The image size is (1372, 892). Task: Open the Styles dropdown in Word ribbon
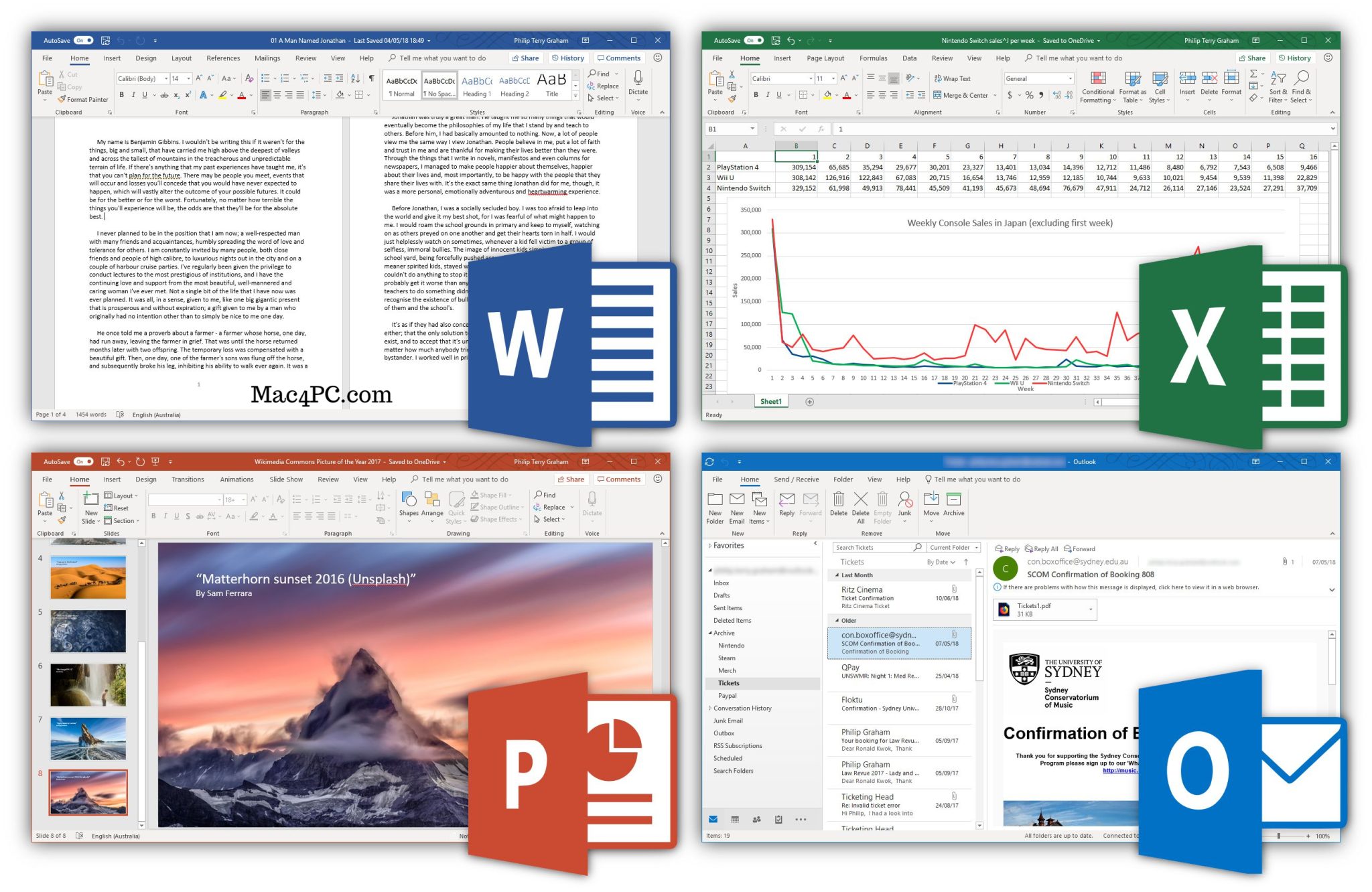pyautogui.click(x=575, y=97)
